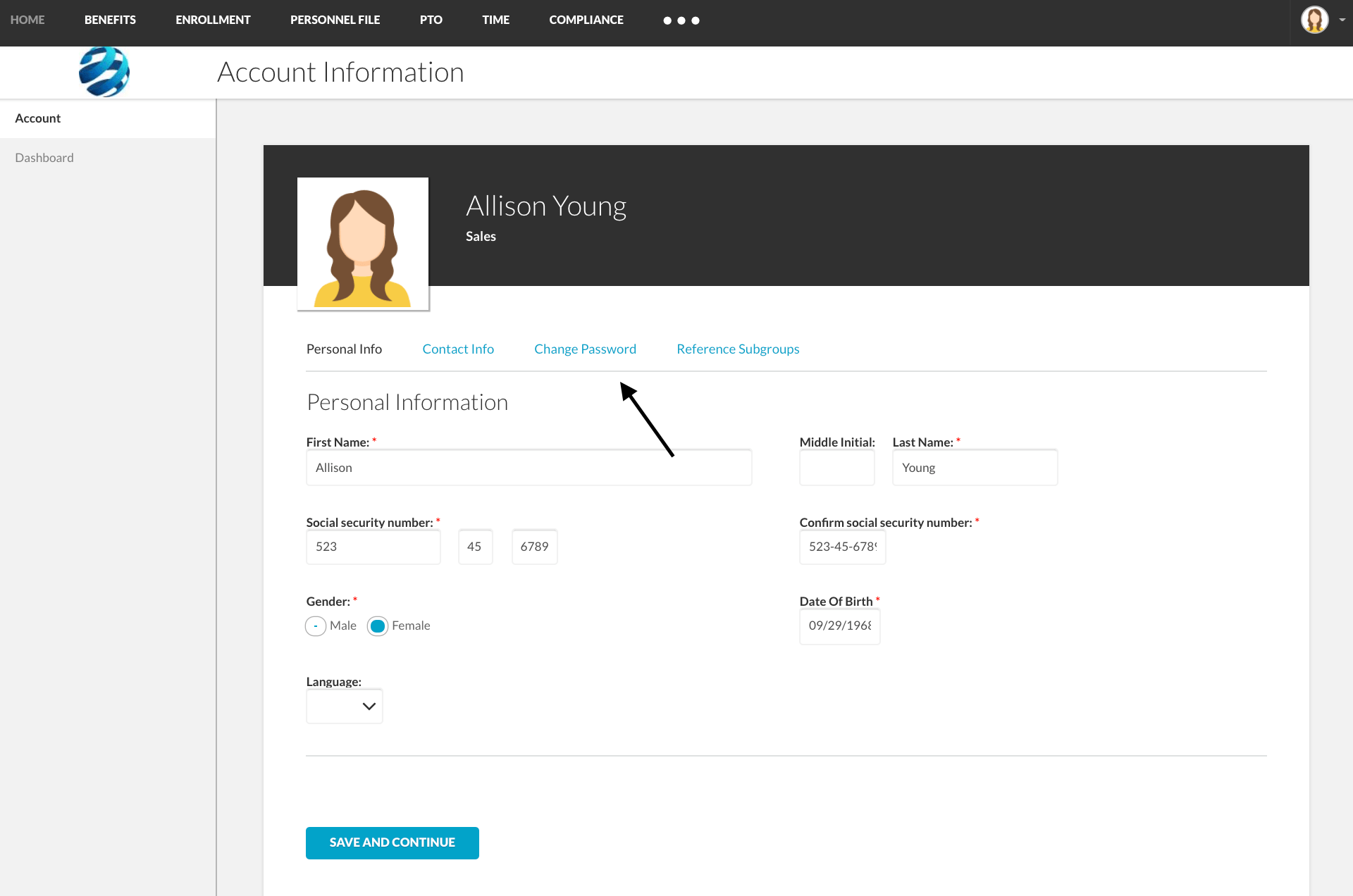1353x896 pixels.
Task: Click the First Name input field
Action: 529,467
